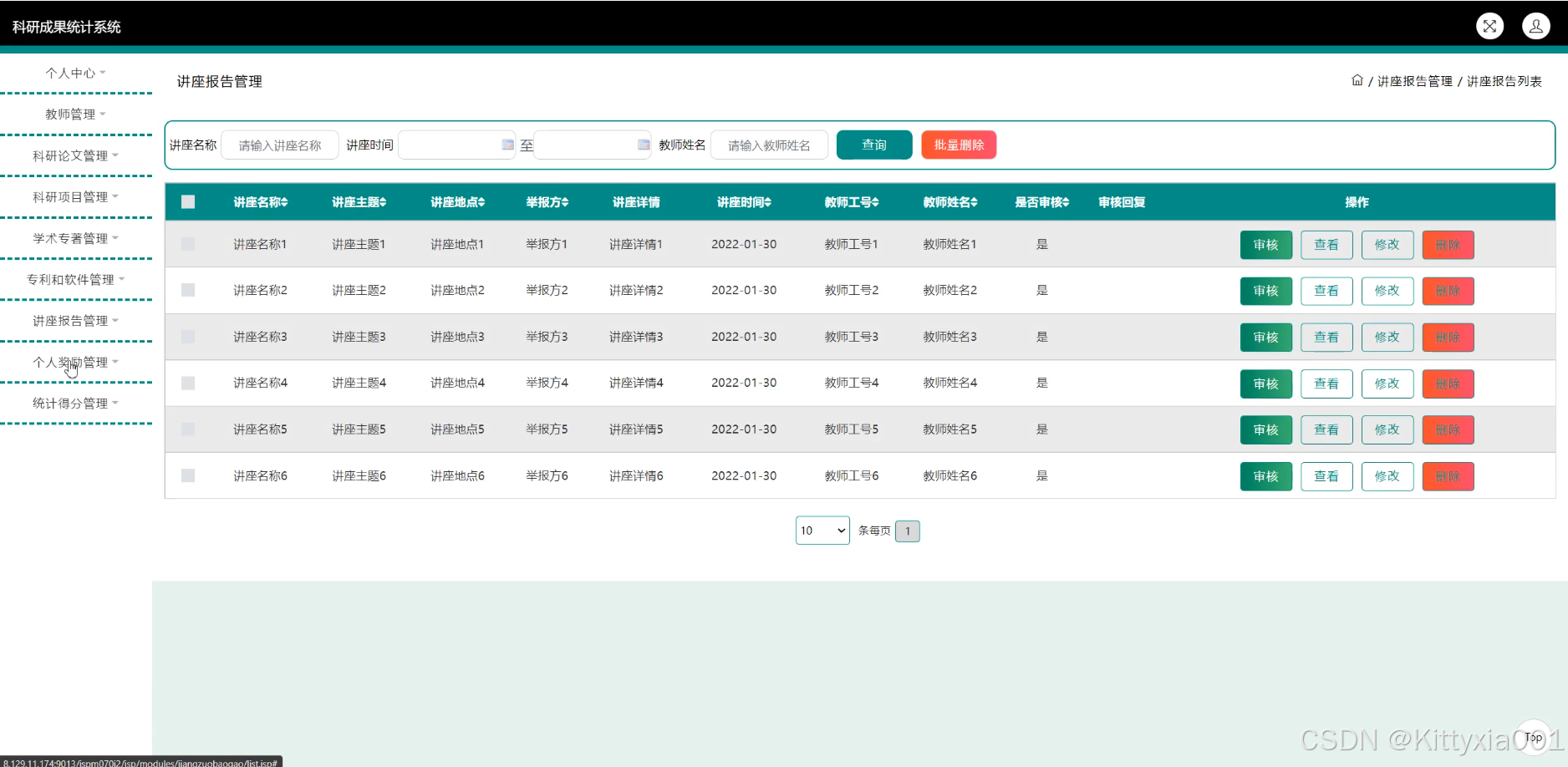Click the Top scroll-to-top button
The height and width of the screenshot is (767, 1568).
point(1533,737)
